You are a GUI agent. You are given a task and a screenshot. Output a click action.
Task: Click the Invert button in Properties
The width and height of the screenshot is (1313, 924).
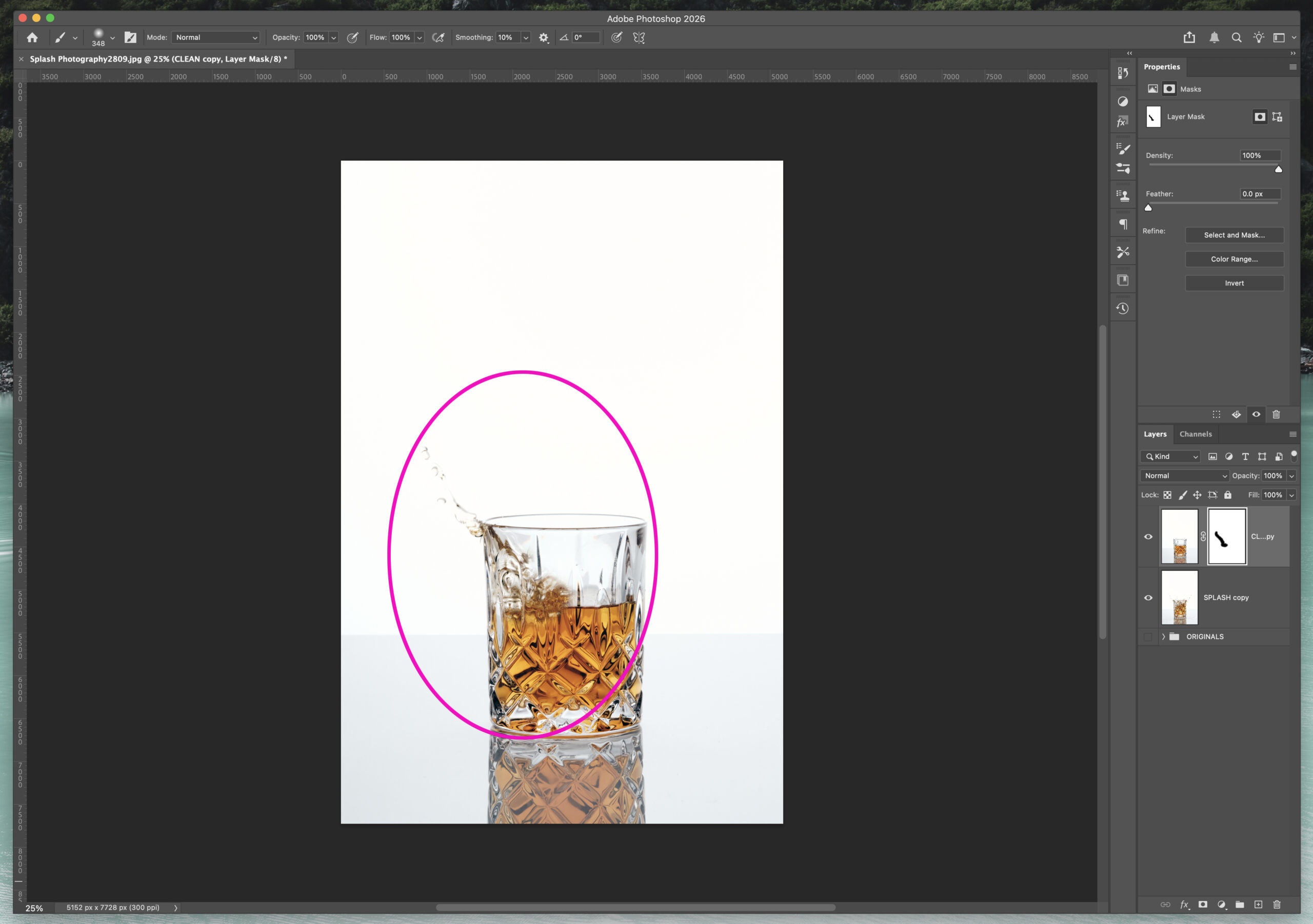pos(1234,283)
